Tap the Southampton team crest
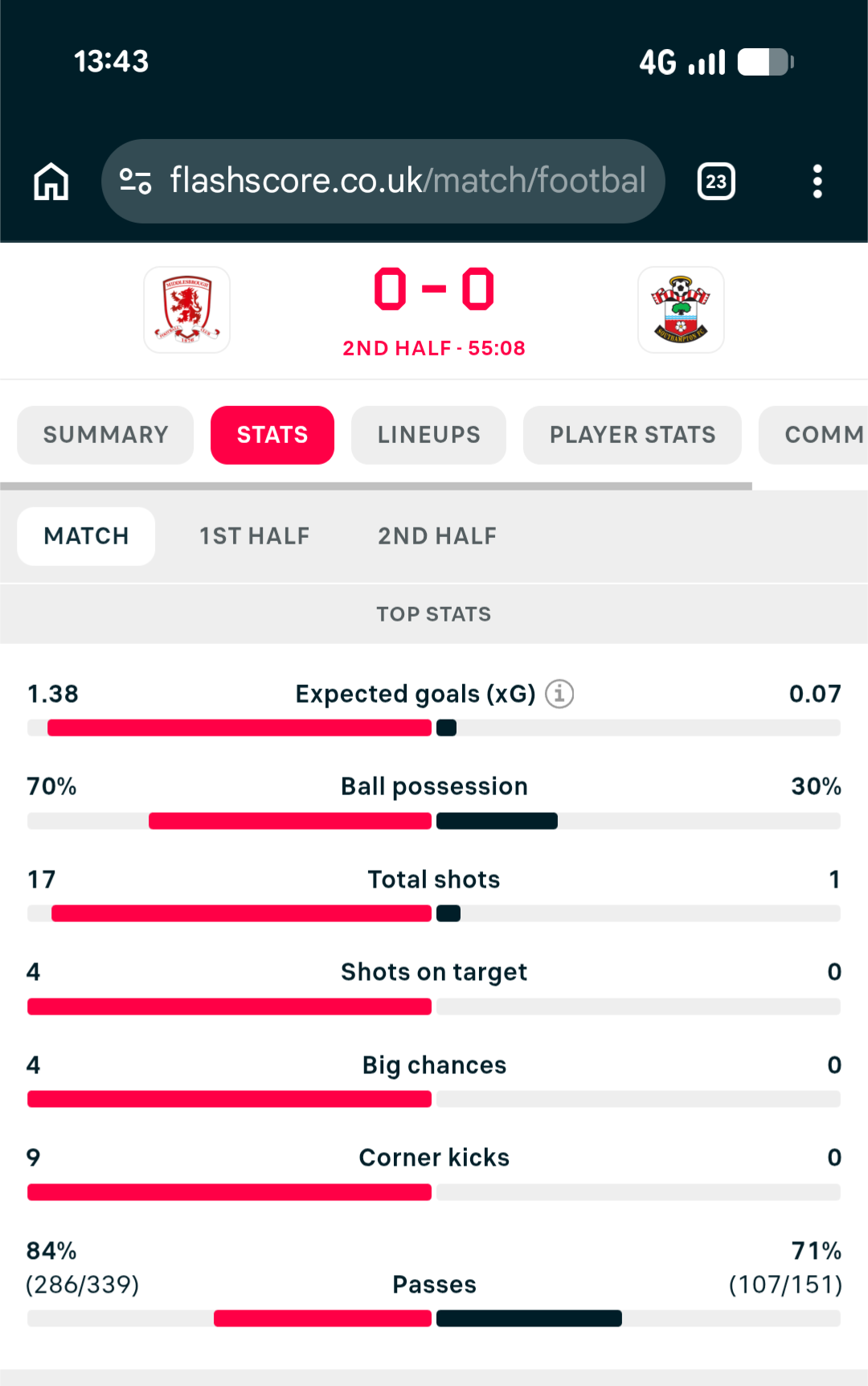868x1386 pixels. (681, 310)
